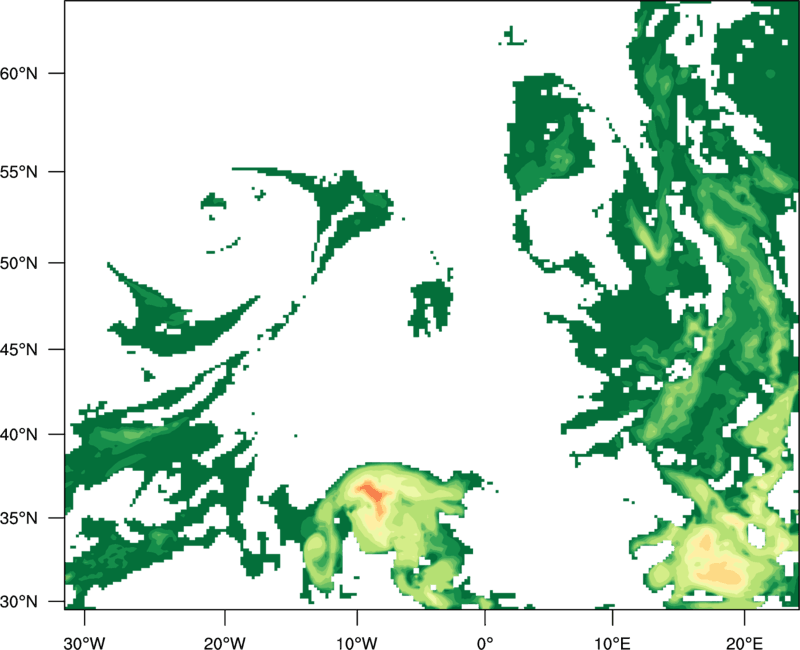Click the 30°W longitude label
800x650 pixels.
point(84,643)
